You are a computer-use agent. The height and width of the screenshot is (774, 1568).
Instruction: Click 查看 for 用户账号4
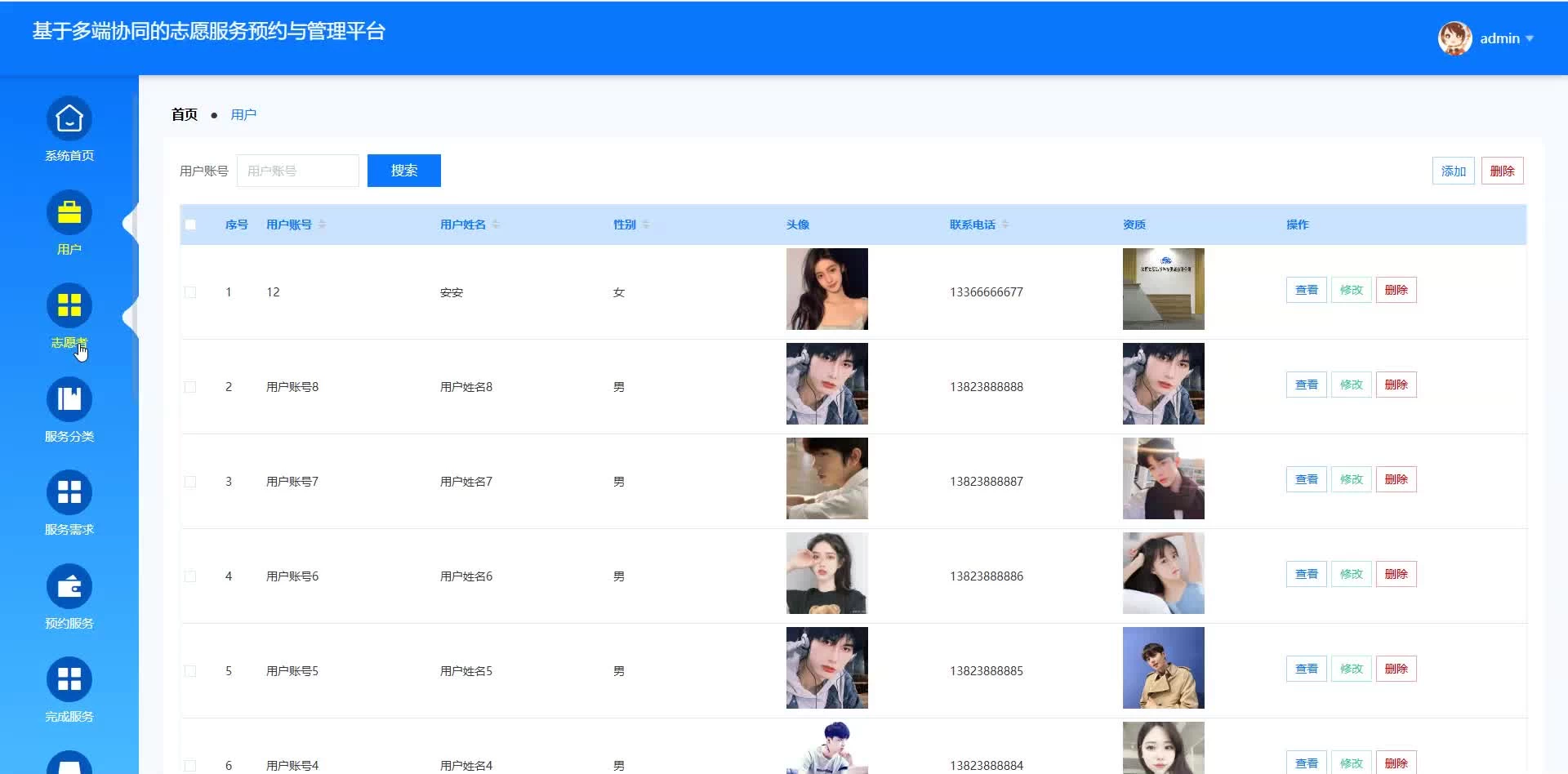pos(1307,763)
